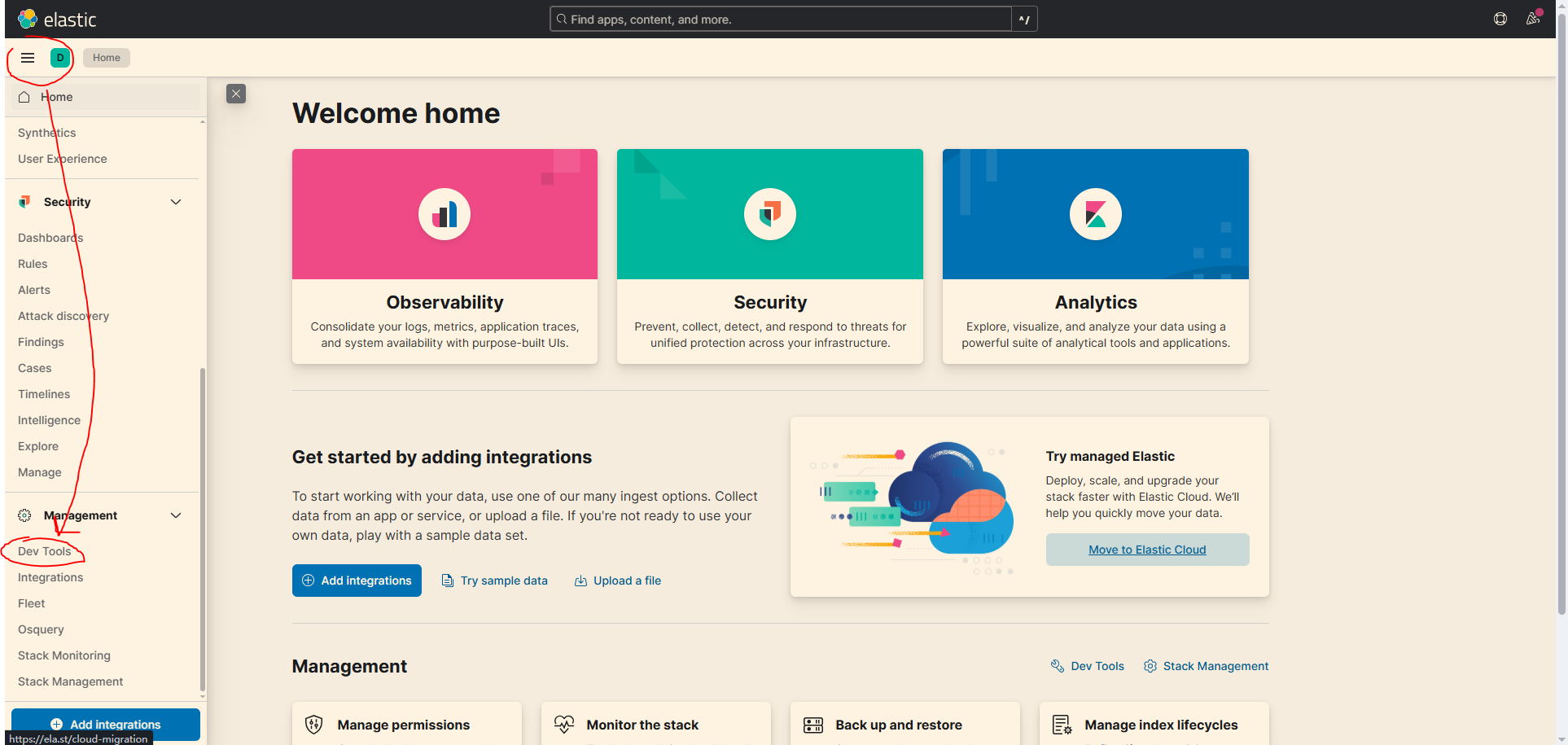This screenshot has height=745, width=1568.
Task: Open the Back up and restore card
Action: [x=905, y=724]
